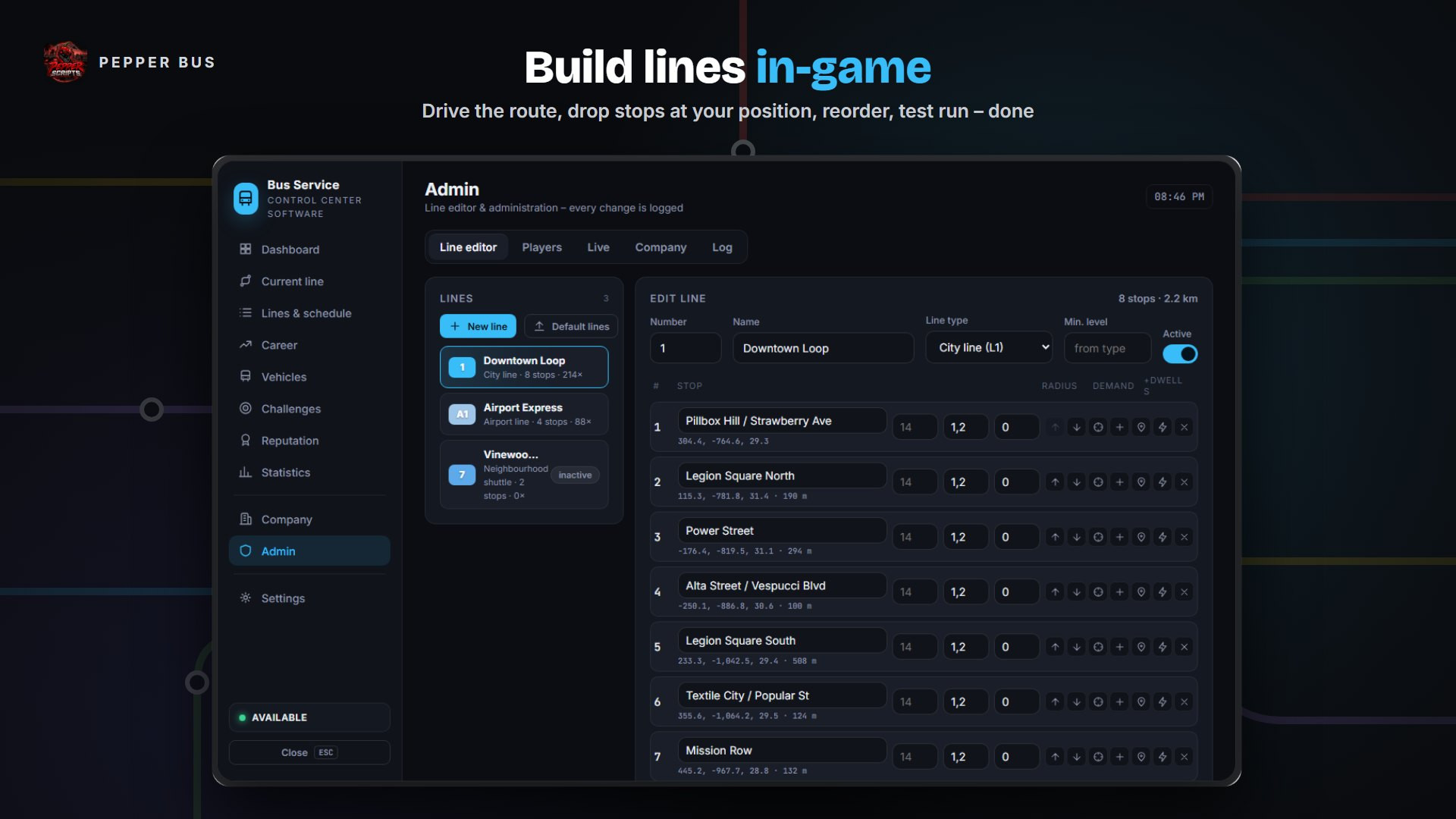Image resolution: width=1456 pixels, height=819 pixels.
Task: Toggle the Active switch for this line
Action: (1180, 354)
